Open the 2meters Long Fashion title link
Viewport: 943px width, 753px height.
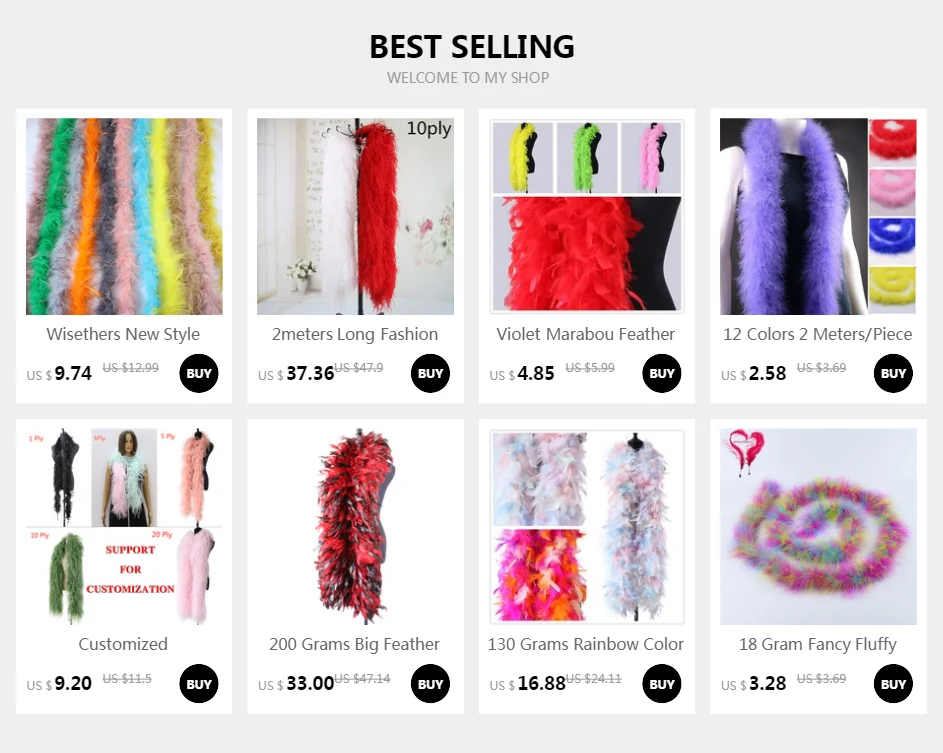(355, 334)
